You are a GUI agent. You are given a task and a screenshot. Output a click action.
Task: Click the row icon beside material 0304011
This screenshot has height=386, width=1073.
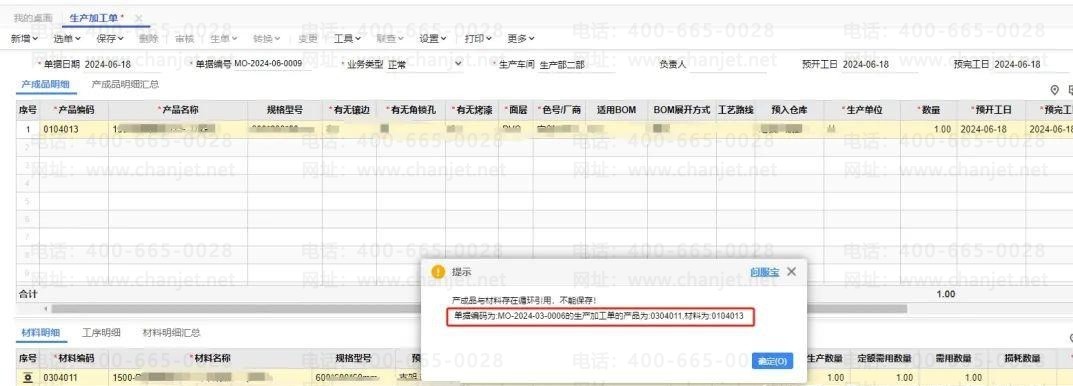tap(27, 377)
